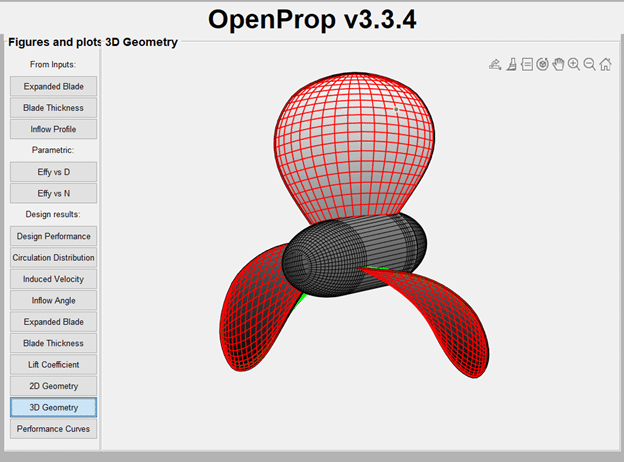Viewport: 624px width, 462px height.
Task: Select the Rotate 3D tool
Action: pos(542,64)
